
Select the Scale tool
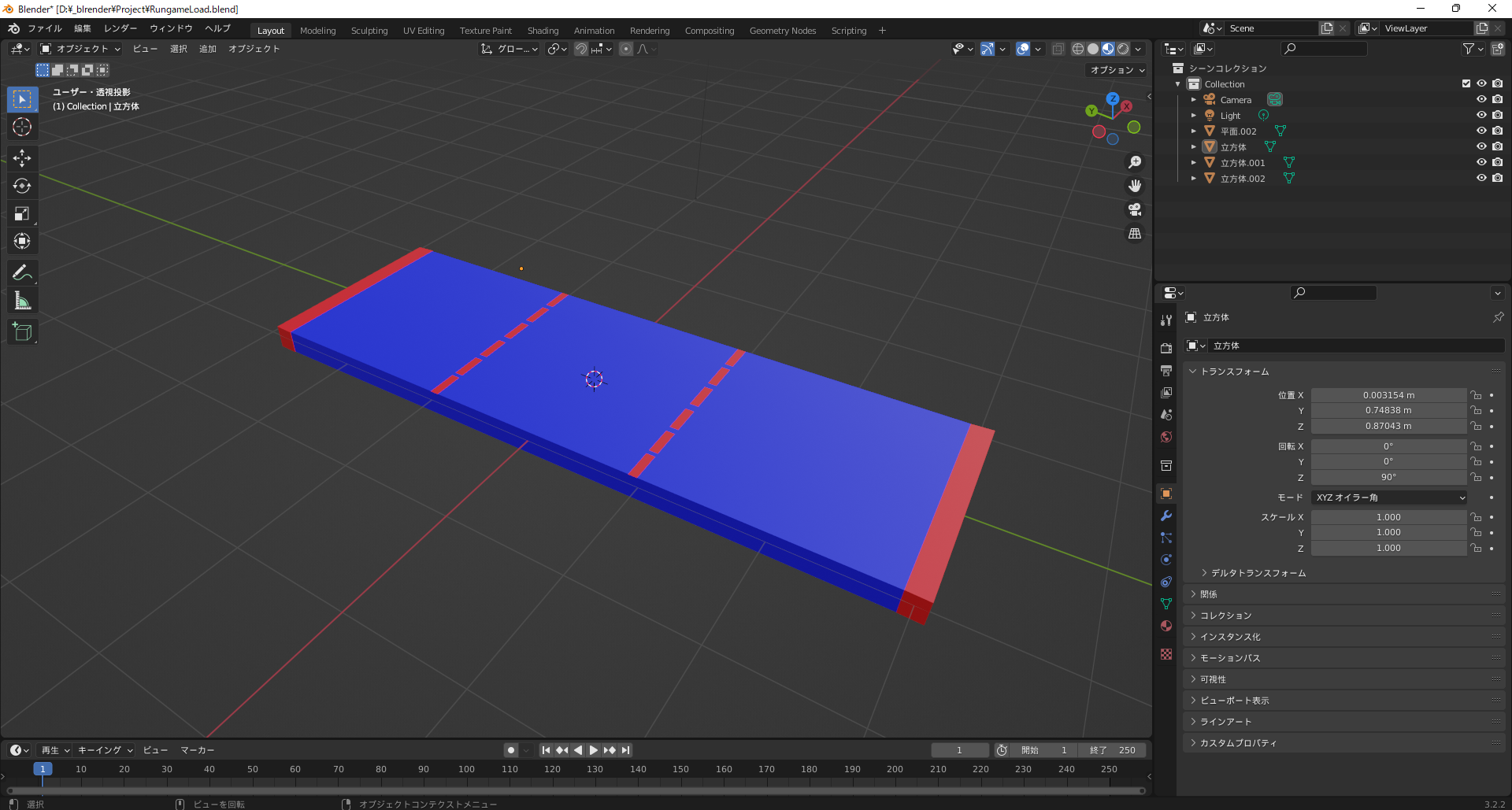click(x=22, y=213)
